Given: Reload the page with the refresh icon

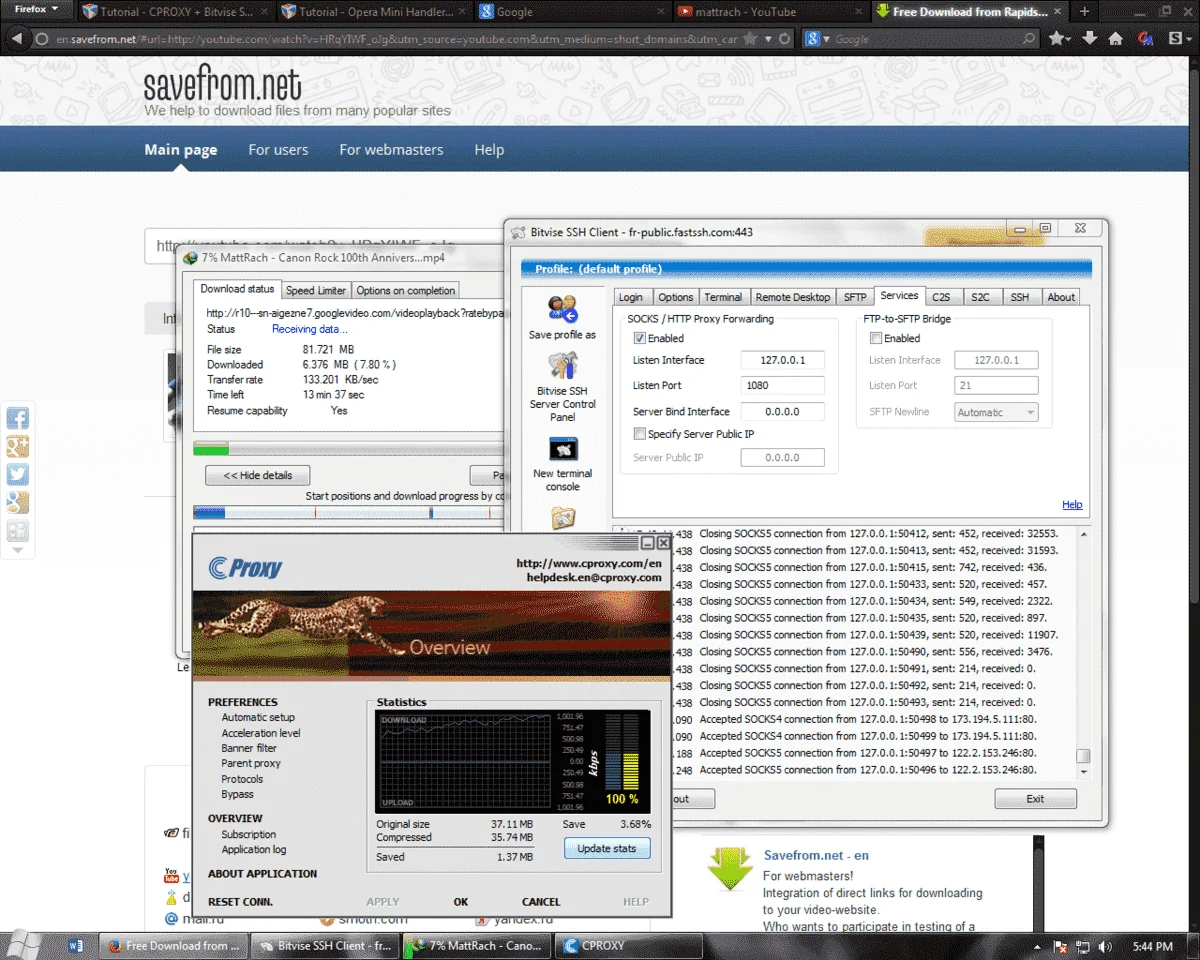Looking at the screenshot, I should point(785,39).
